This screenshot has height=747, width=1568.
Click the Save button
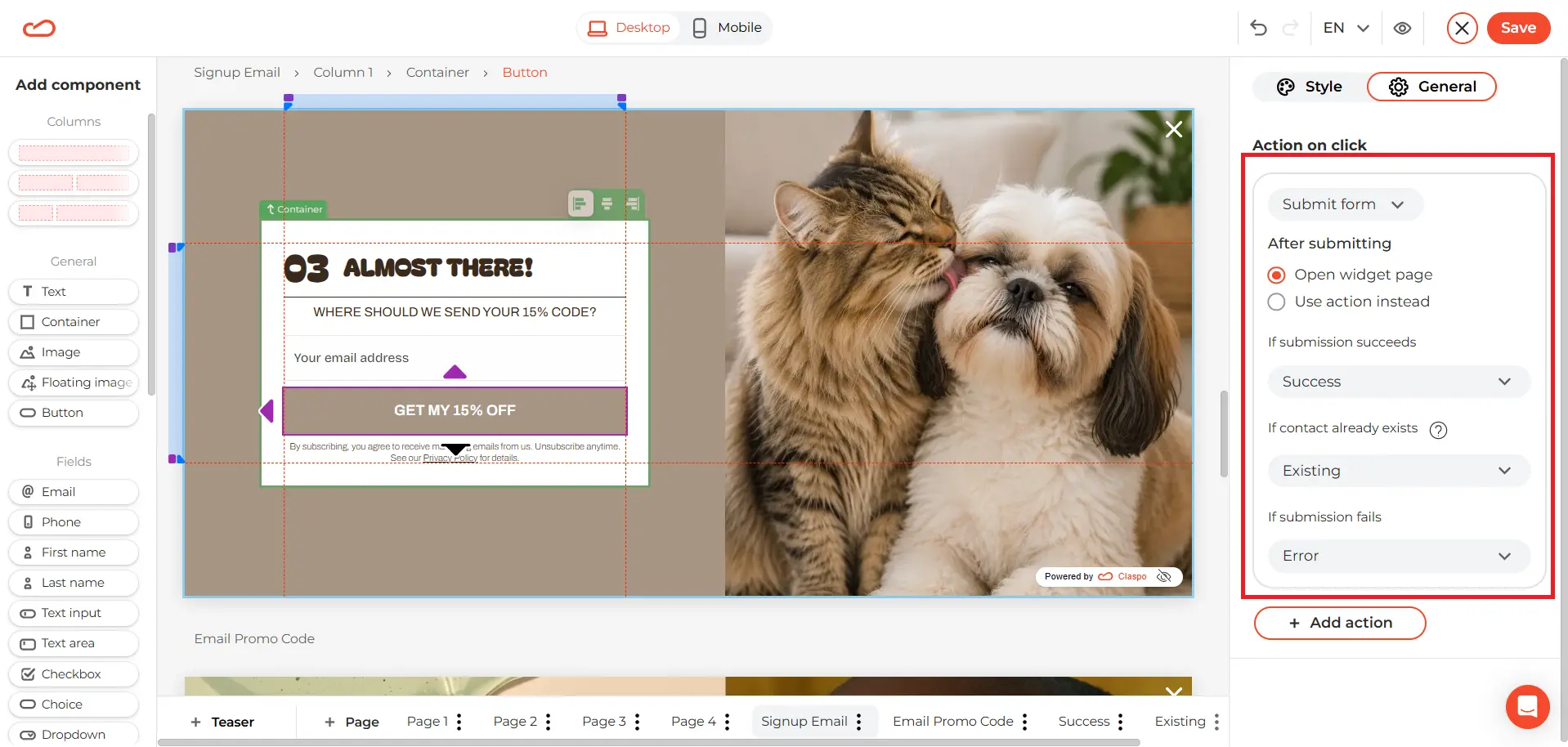click(x=1518, y=29)
